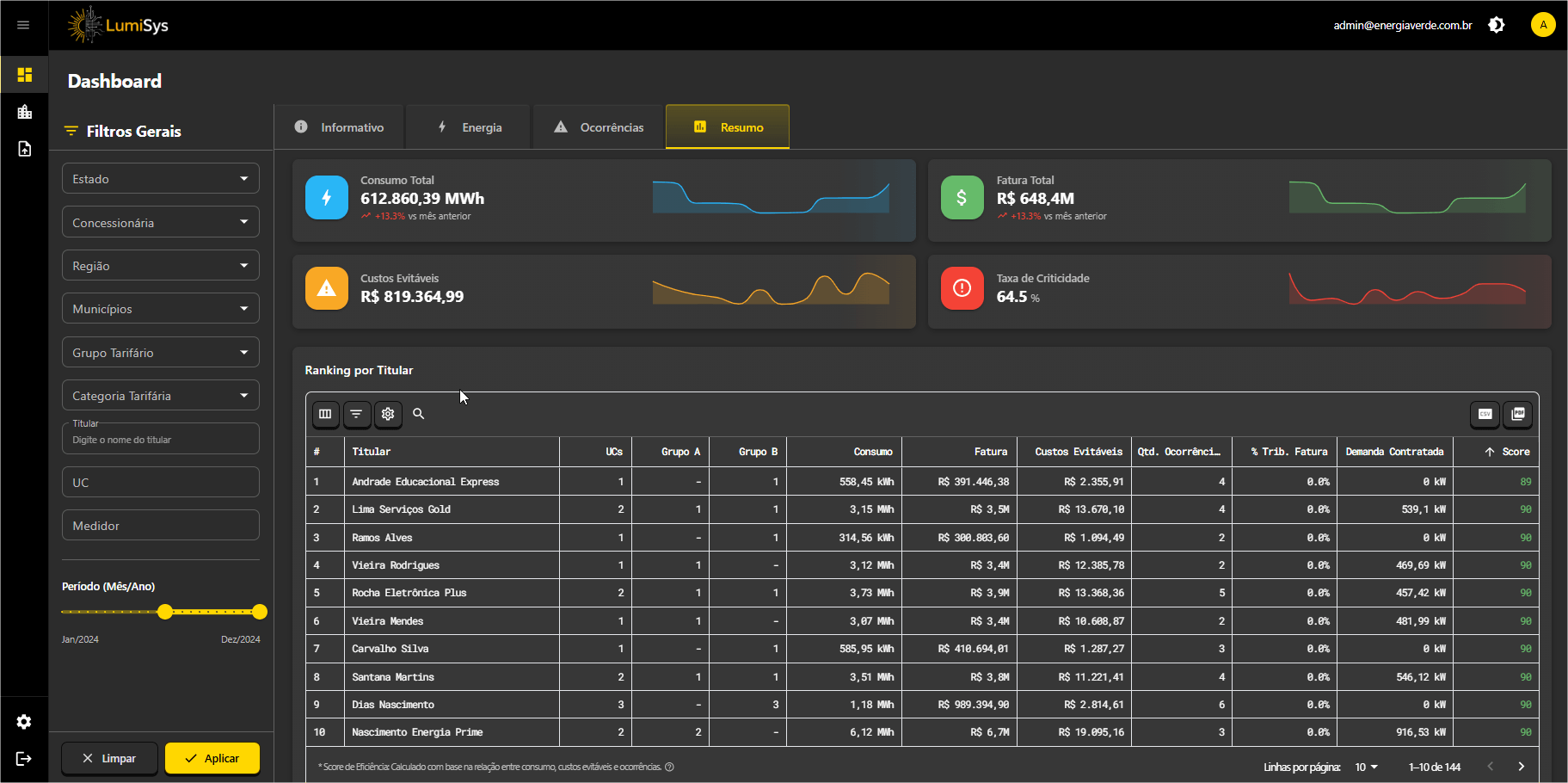Click the search icon in the table toolbar
The width and height of the screenshot is (1568, 783).
pyautogui.click(x=419, y=414)
